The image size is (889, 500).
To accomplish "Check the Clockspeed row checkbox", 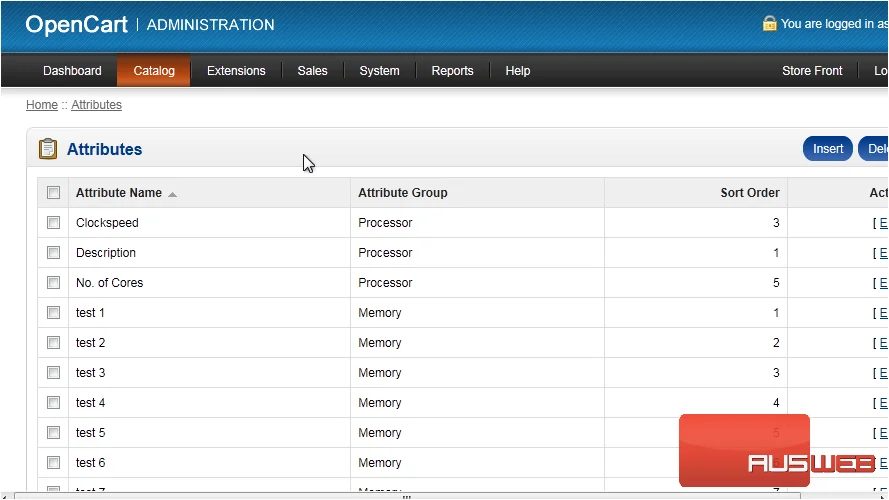I will point(53,223).
